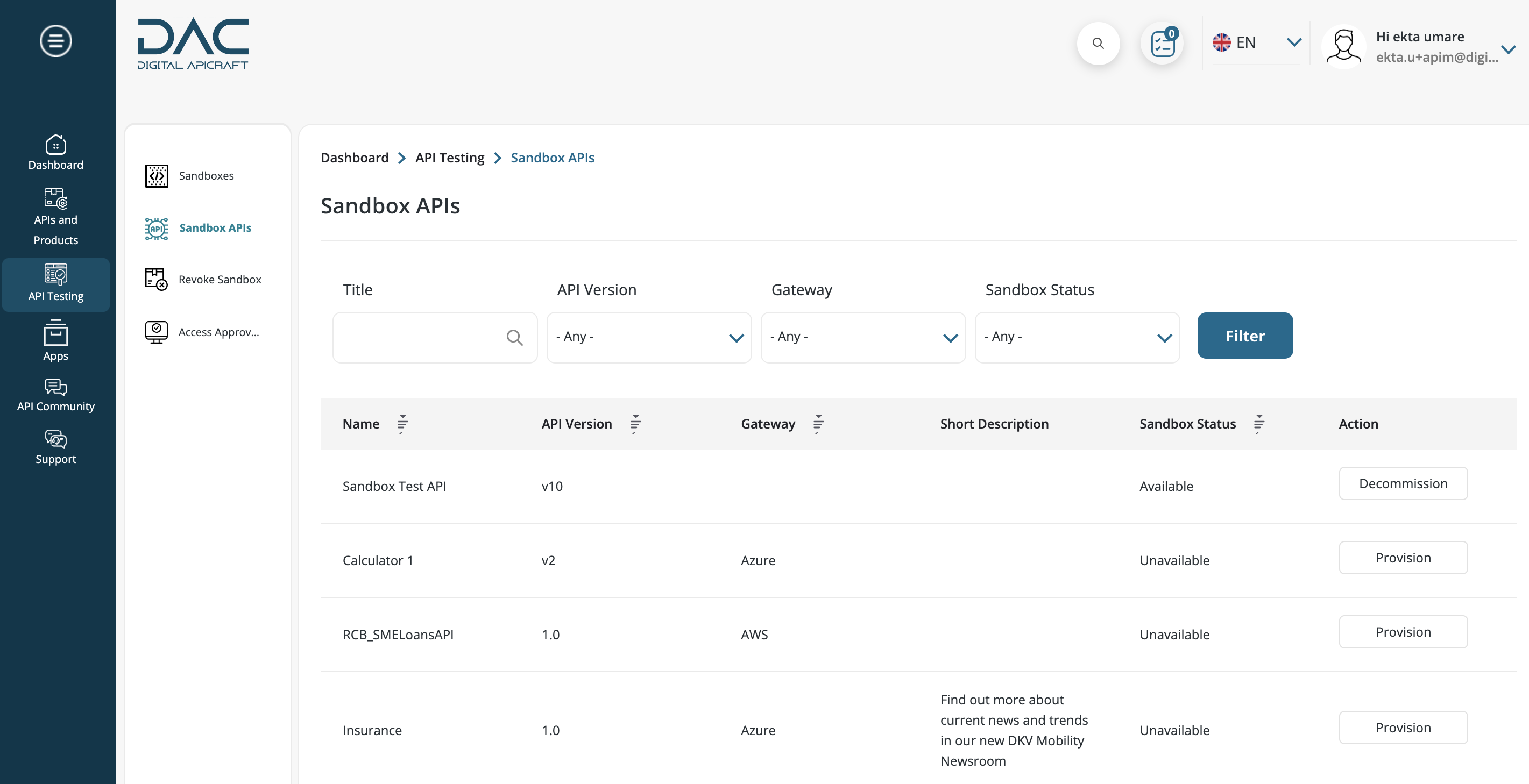Click the user avatar icon
The height and width of the screenshot is (784, 1529).
pyautogui.click(x=1344, y=45)
